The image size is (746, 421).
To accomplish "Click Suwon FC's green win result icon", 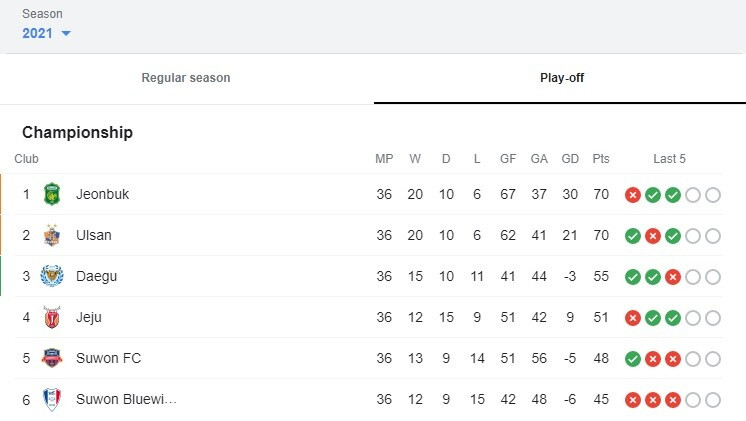I will (633, 359).
